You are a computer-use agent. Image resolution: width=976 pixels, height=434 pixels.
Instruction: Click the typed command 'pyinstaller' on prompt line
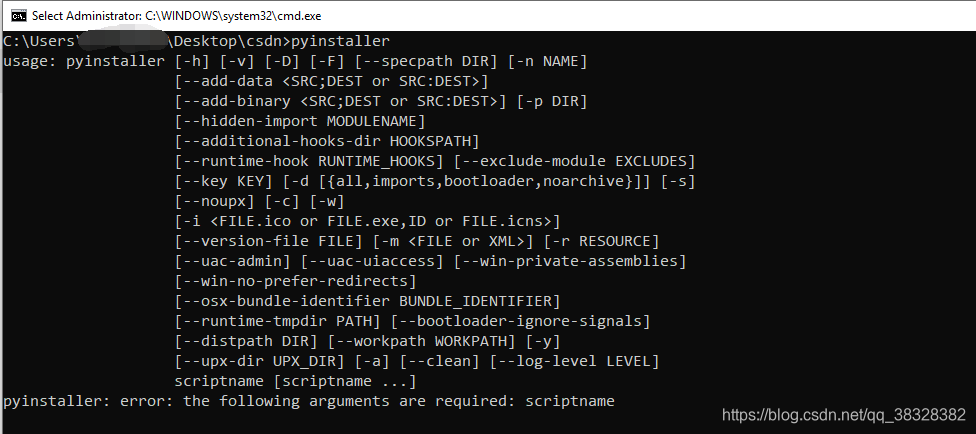point(341,42)
